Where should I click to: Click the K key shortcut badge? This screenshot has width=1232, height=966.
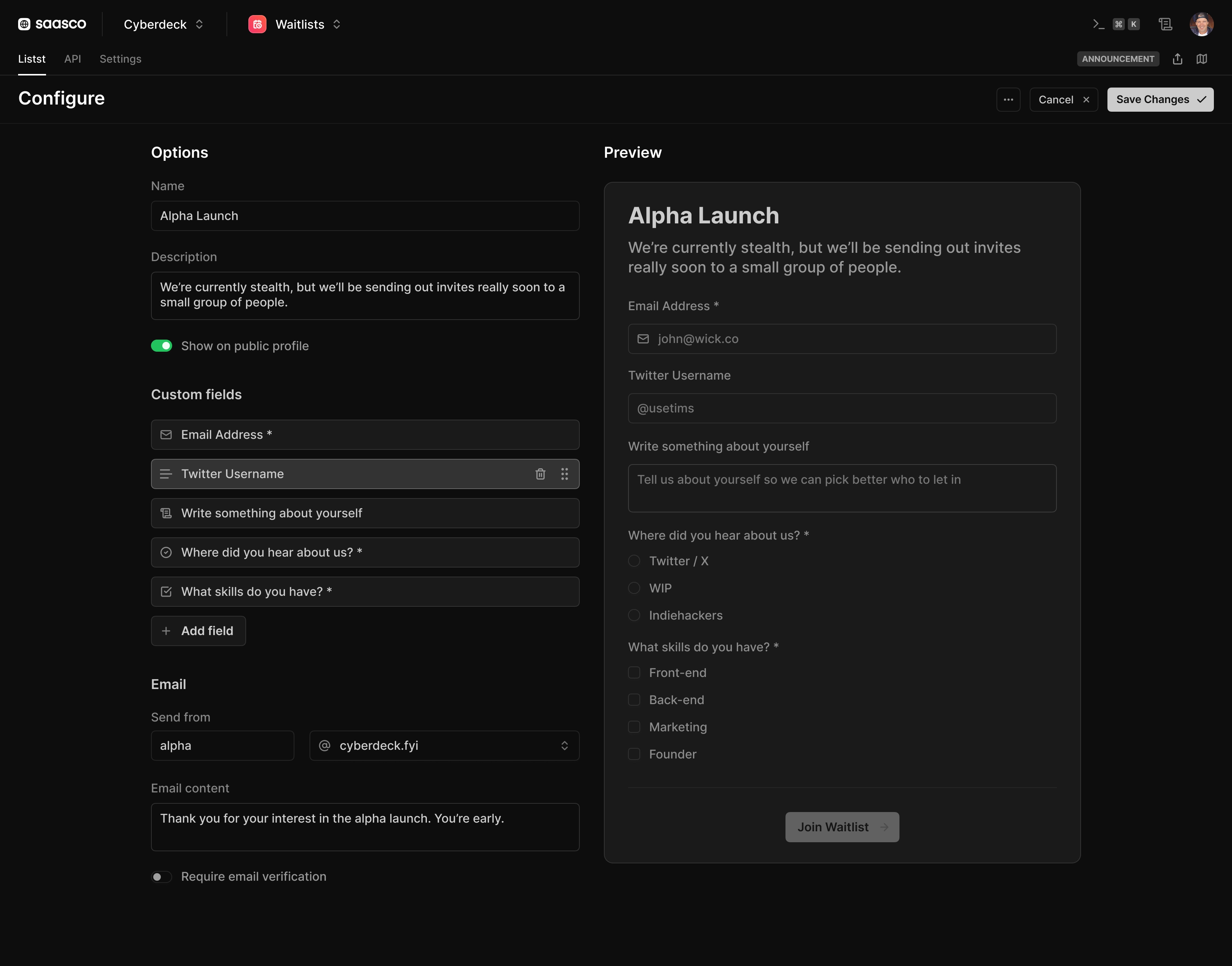coord(1133,24)
